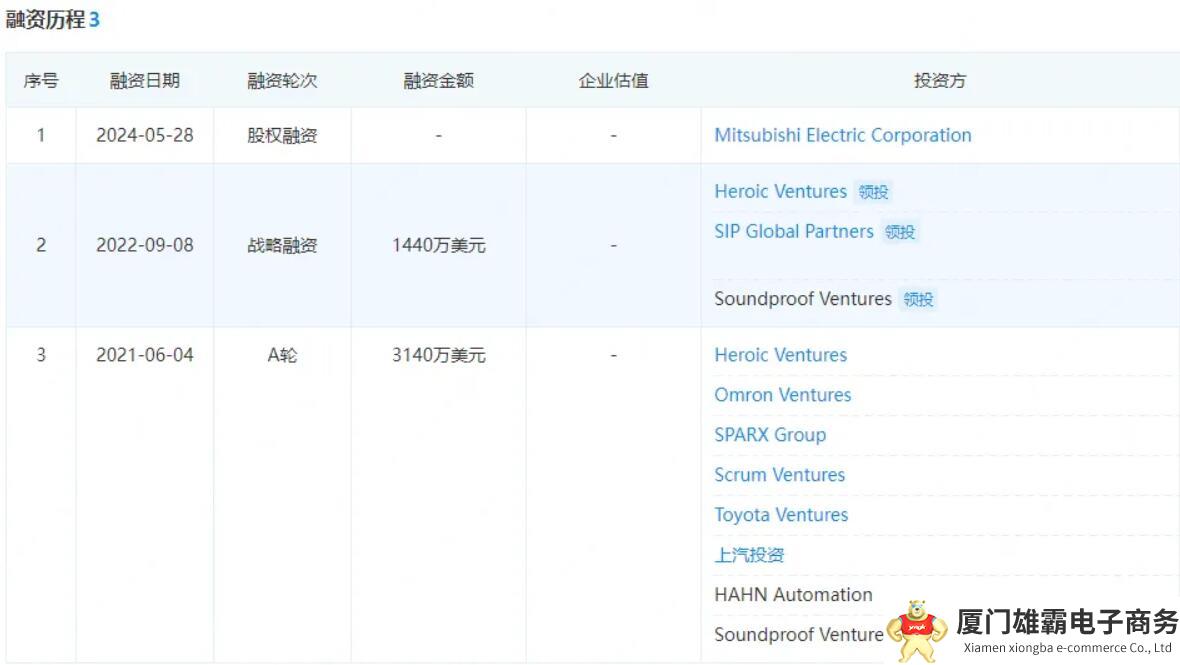Click the count 3 beside 融资历程 heading
Screen dimensions: 1180x665
tap(95, 20)
